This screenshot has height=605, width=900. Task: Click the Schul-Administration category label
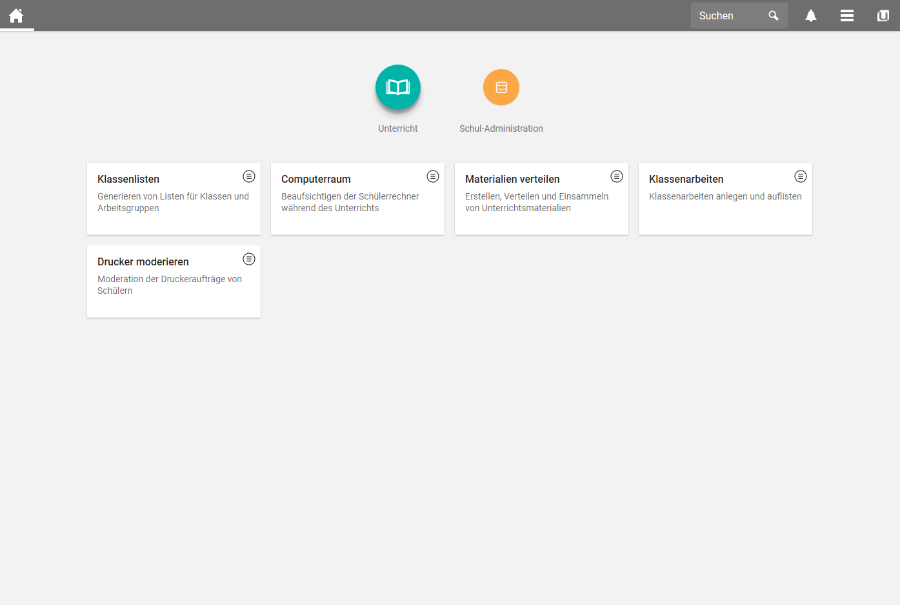point(501,129)
